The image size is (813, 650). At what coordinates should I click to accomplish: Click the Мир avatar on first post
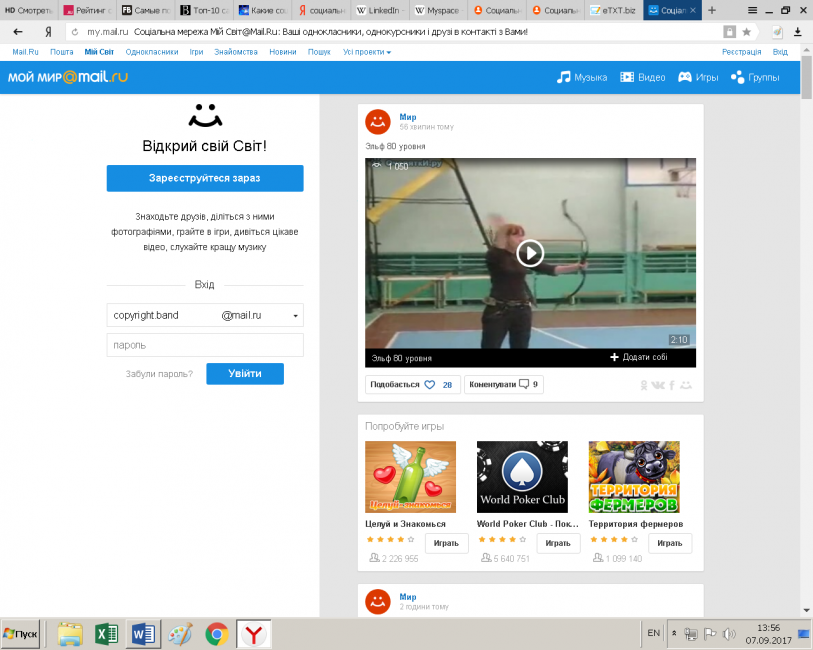point(377,122)
